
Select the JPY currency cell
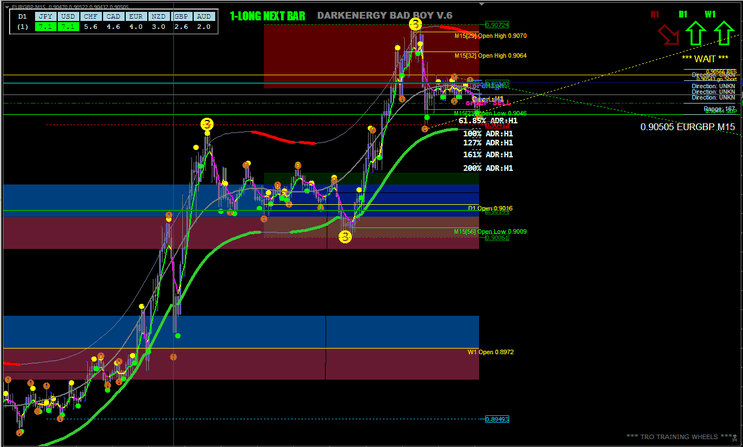[x=46, y=16]
